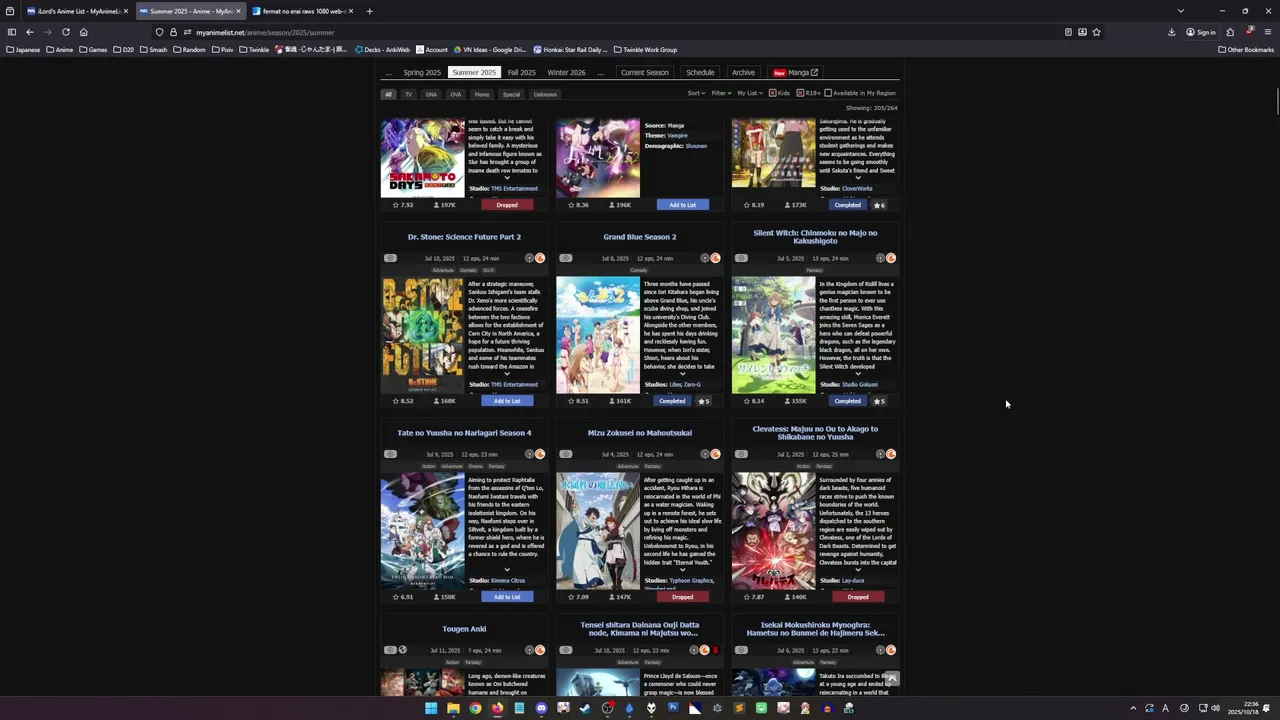
Task: Click score star 5 on Grand Blue card
Action: [704, 401]
